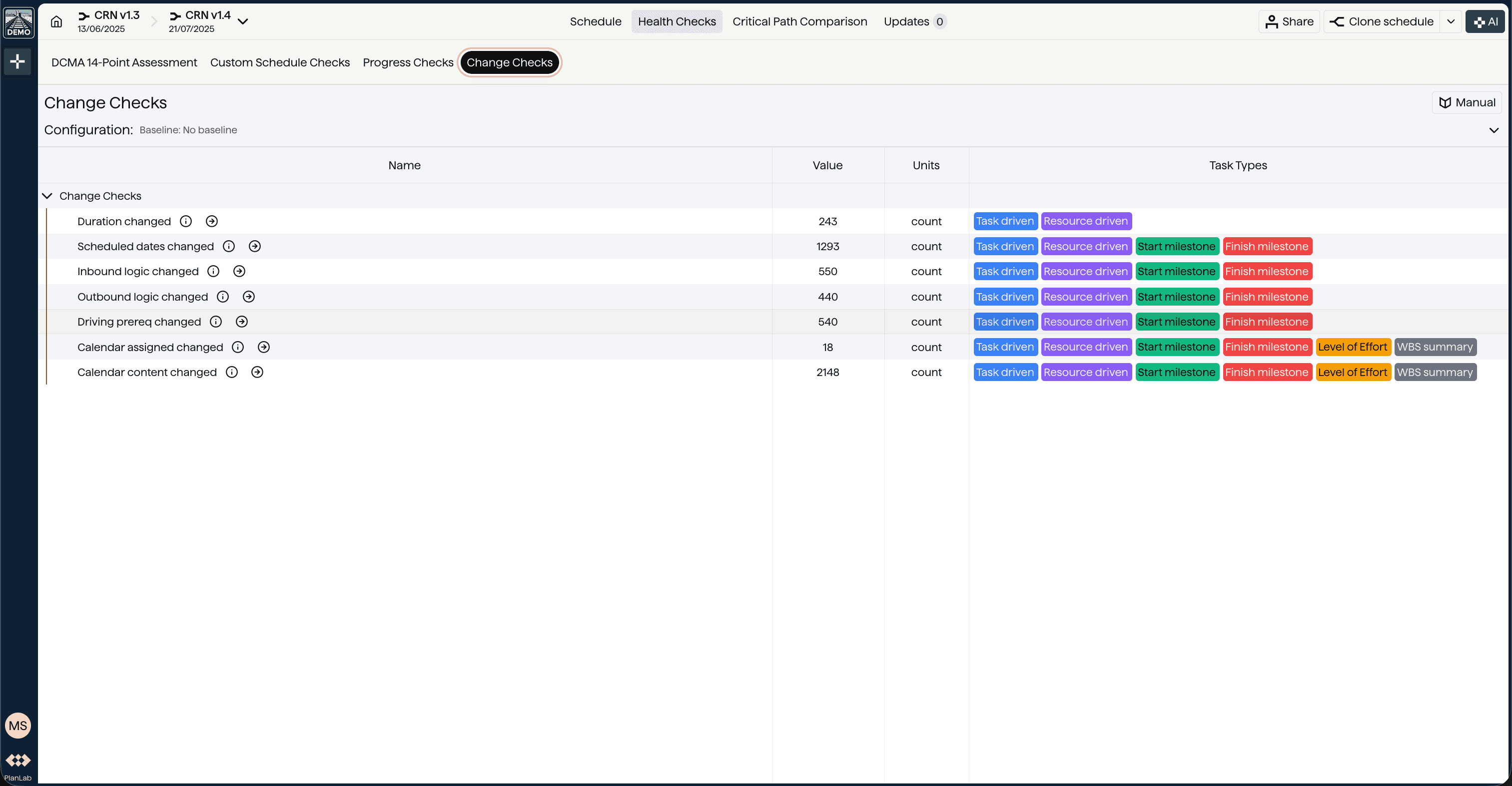This screenshot has width=1512, height=786.
Task: Toggle Finish milestone on Scheduled dates changed row
Action: tap(1267, 246)
